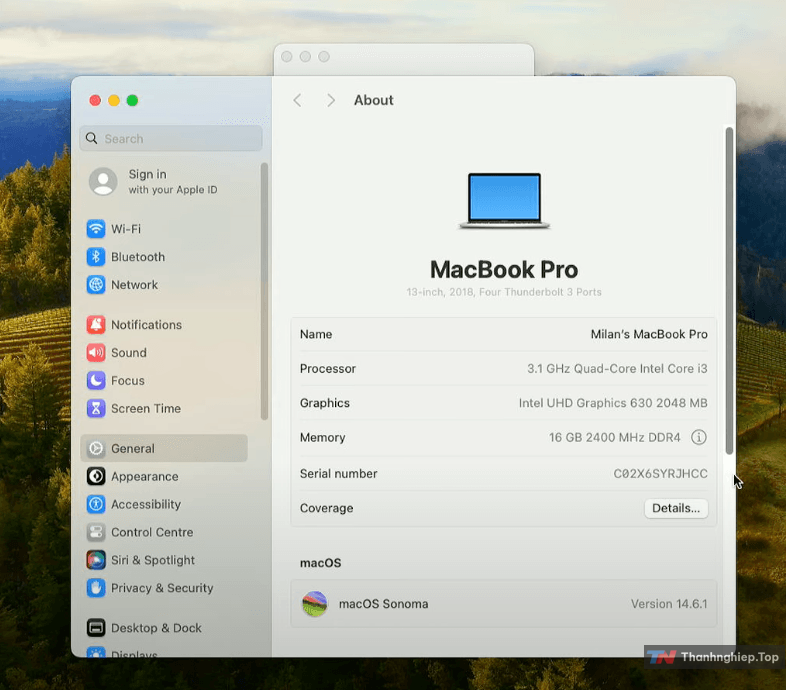Open Control Centre sidebar label

(x=152, y=532)
